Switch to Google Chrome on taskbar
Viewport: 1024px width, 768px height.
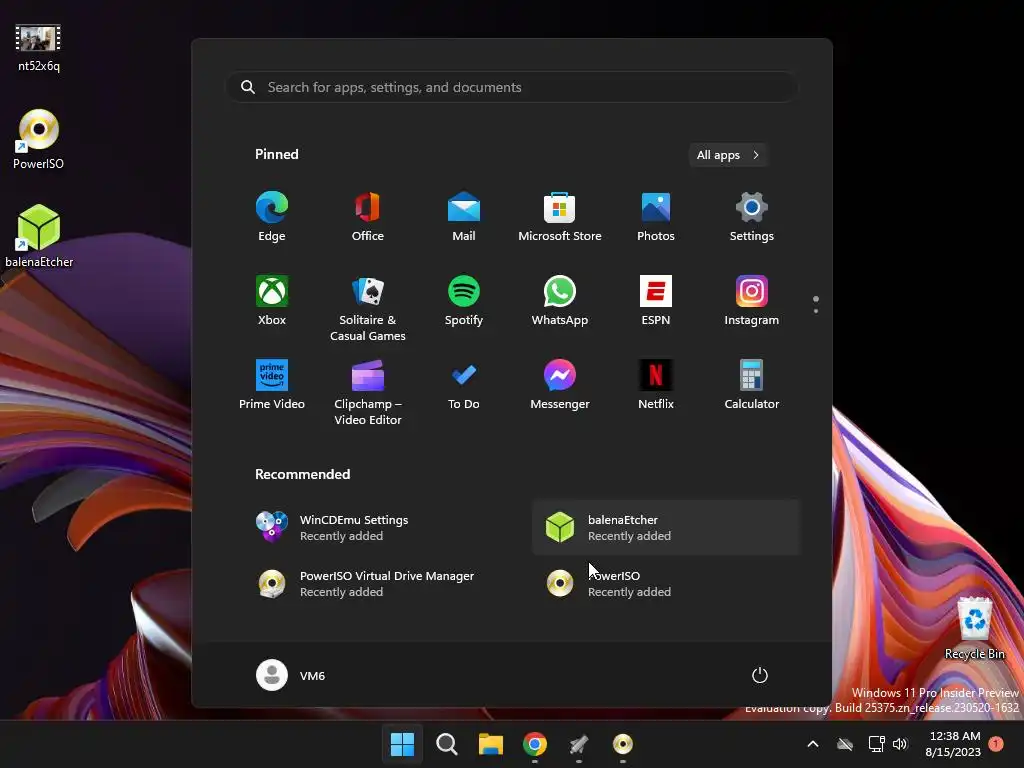point(535,744)
